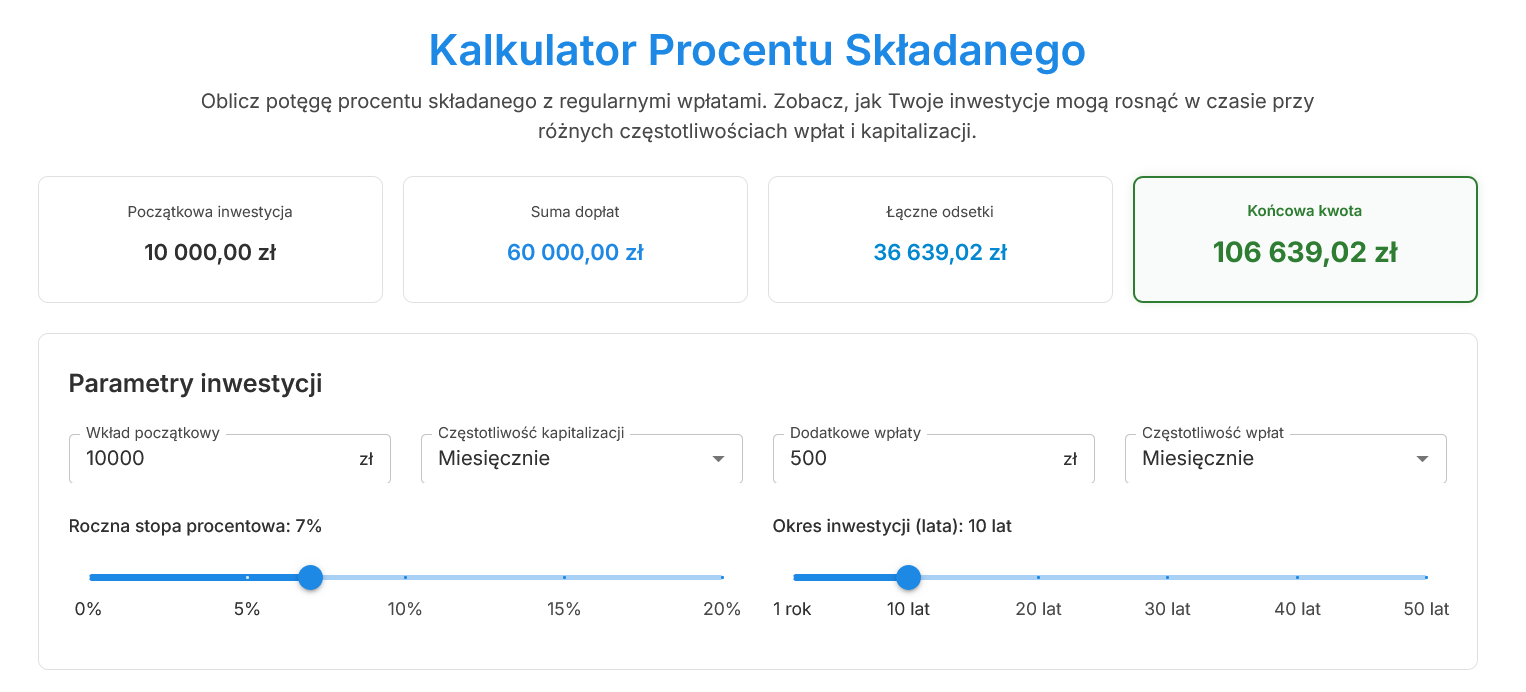
Task: Click the 10 lat label on period slider
Action: coord(908,608)
